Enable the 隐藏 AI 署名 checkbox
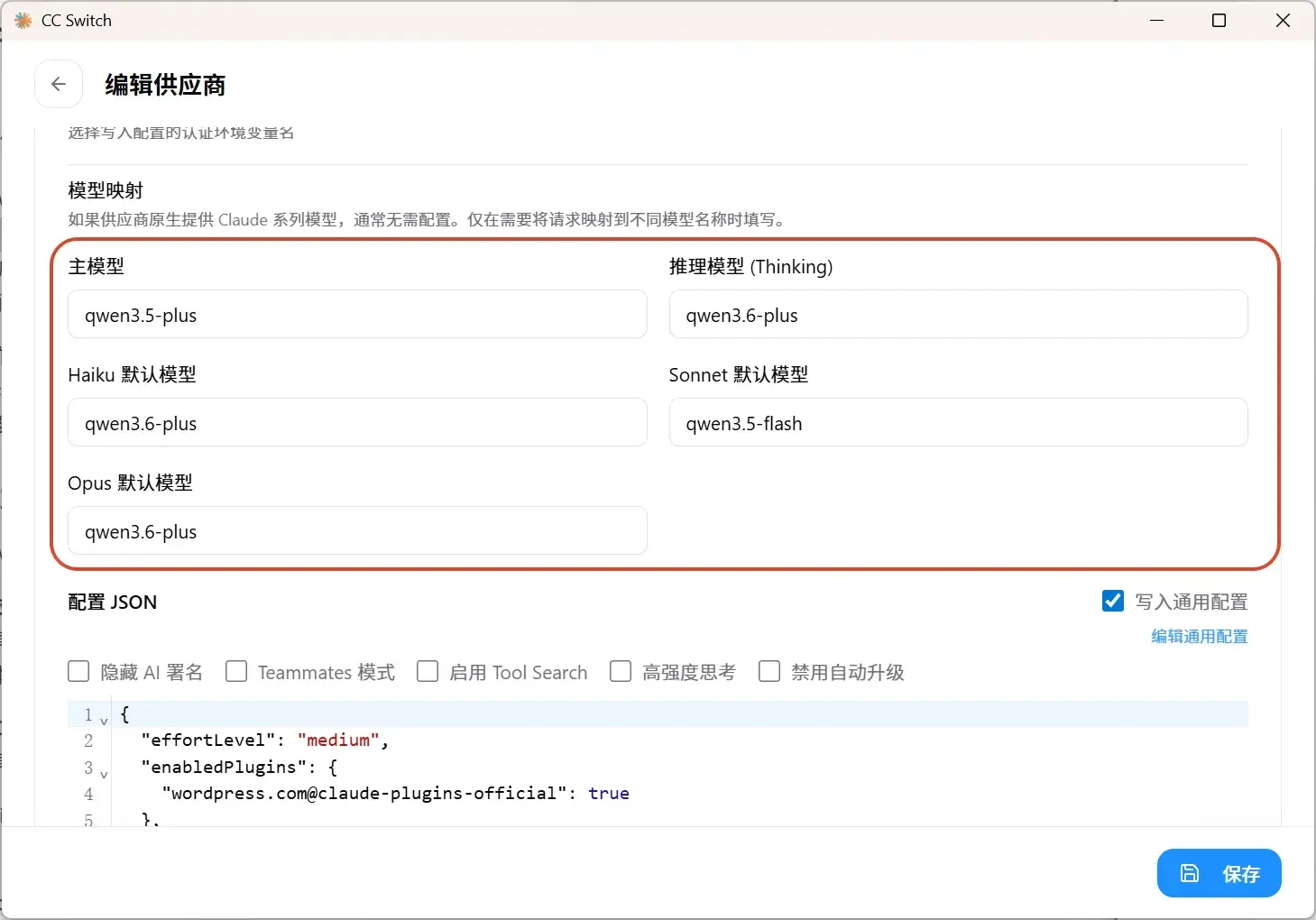This screenshot has height=920, width=1316. (x=79, y=672)
